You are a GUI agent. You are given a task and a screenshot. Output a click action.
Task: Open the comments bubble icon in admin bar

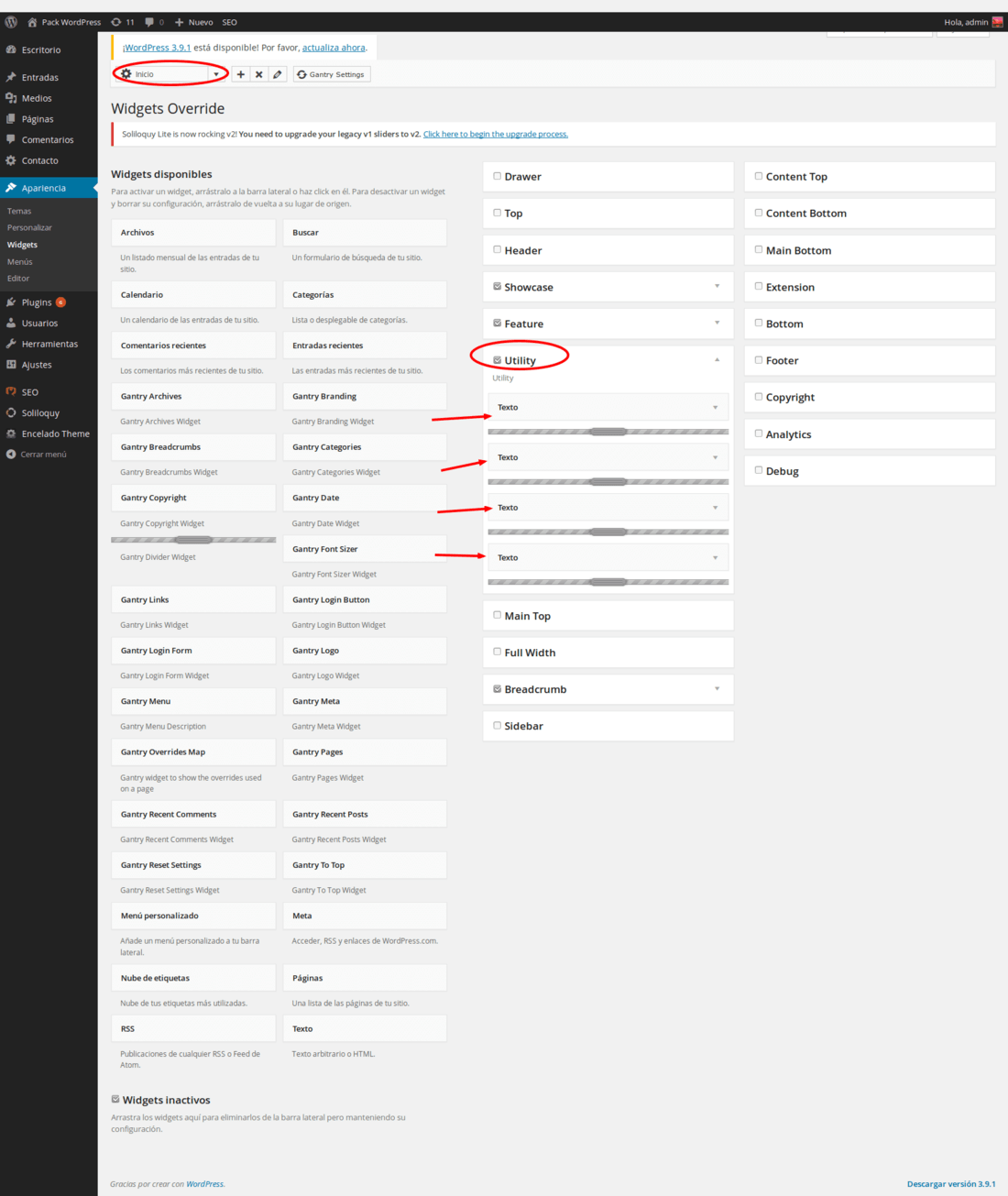(x=149, y=22)
